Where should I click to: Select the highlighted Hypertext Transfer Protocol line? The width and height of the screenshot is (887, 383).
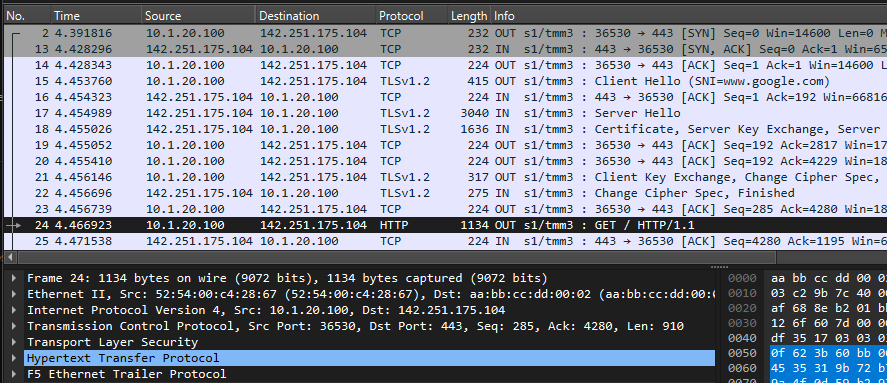(369, 358)
